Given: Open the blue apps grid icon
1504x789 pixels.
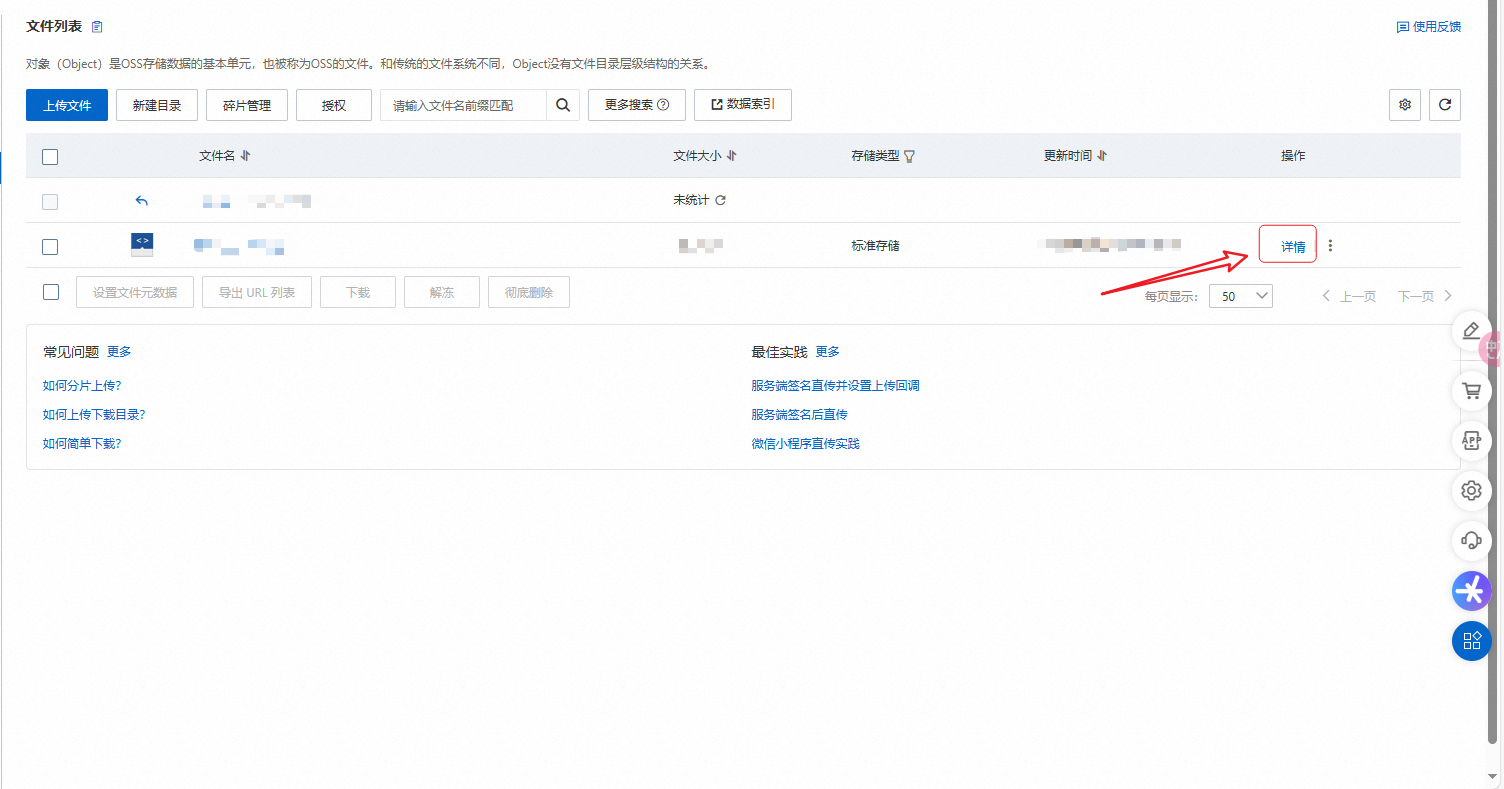Looking at the screenshot, I should tap(1471, 641).
